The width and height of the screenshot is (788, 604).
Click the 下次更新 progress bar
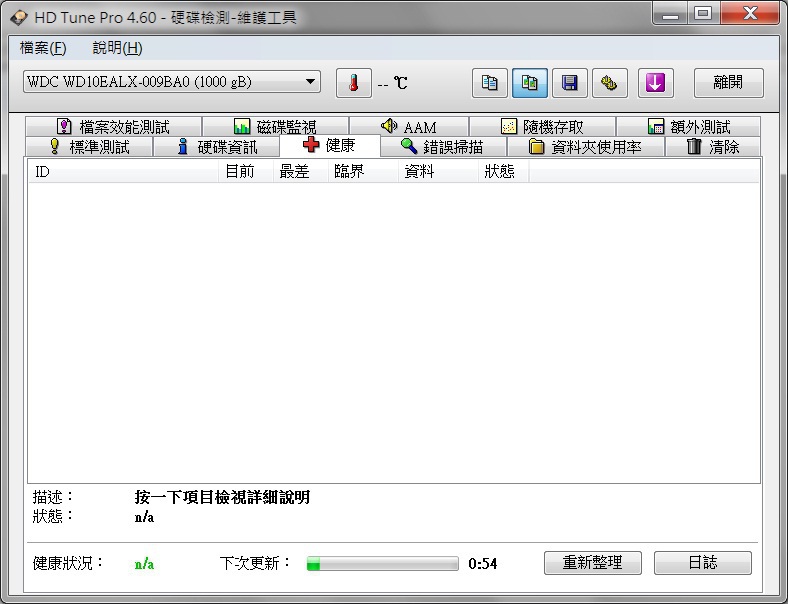(382, 563)
